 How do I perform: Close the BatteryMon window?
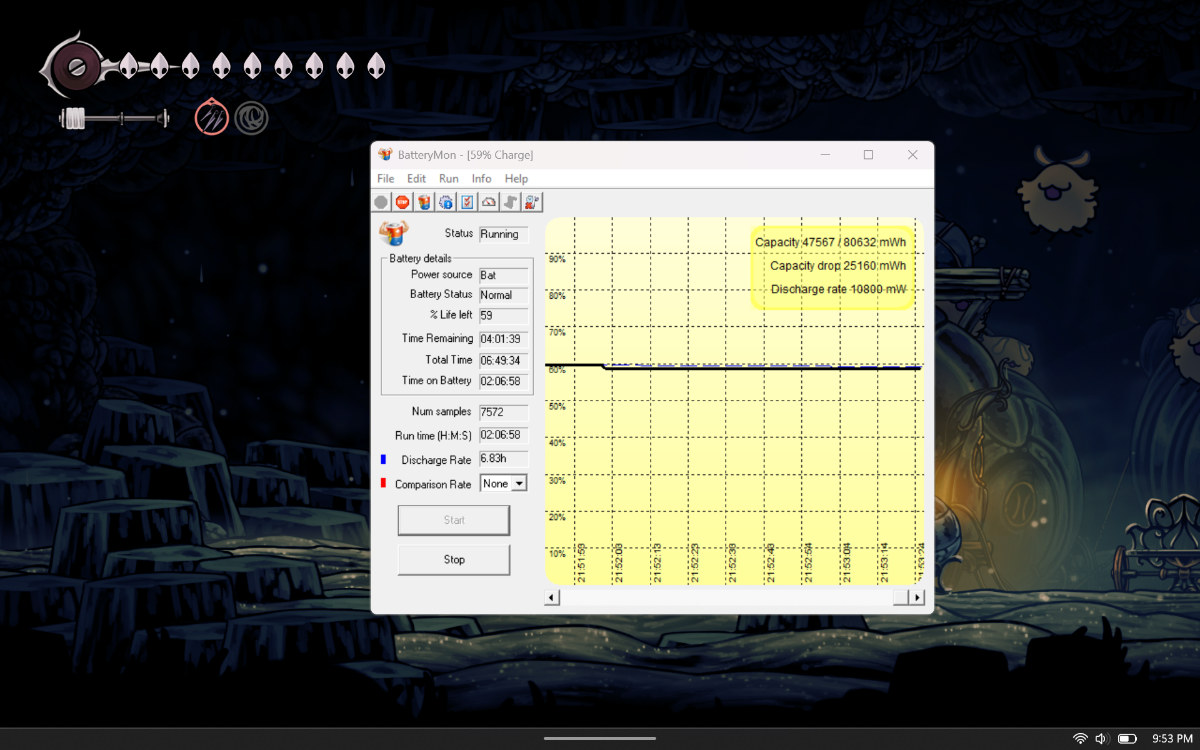point(912,155)
